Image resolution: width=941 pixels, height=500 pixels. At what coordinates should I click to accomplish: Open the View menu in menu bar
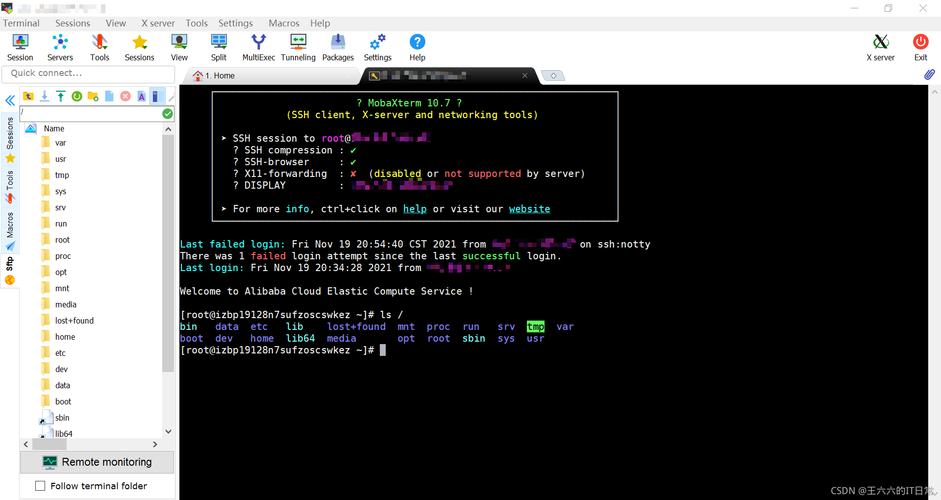point(116,23)
